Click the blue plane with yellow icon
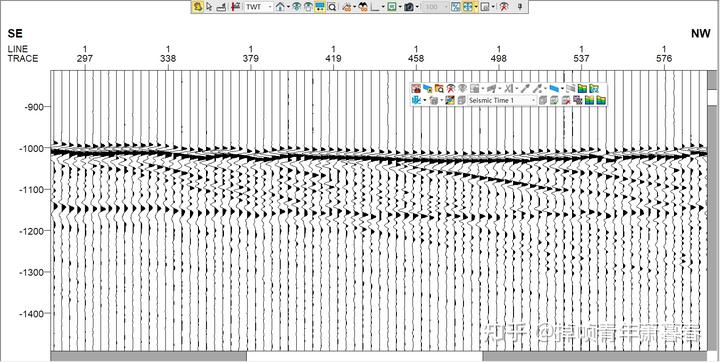 coord(428,88)
